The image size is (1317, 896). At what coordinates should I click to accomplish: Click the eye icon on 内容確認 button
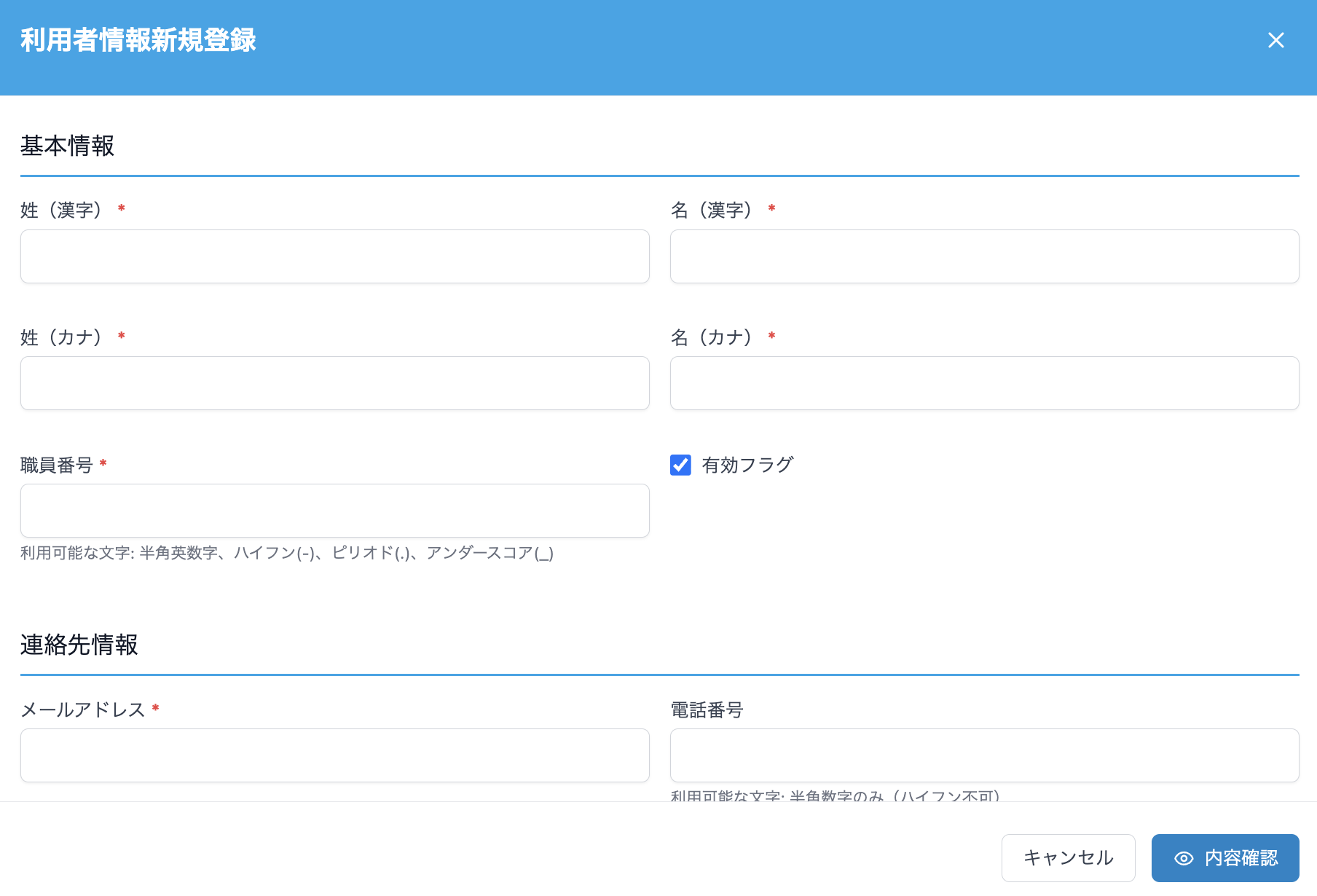click(x=1184, y=858)
